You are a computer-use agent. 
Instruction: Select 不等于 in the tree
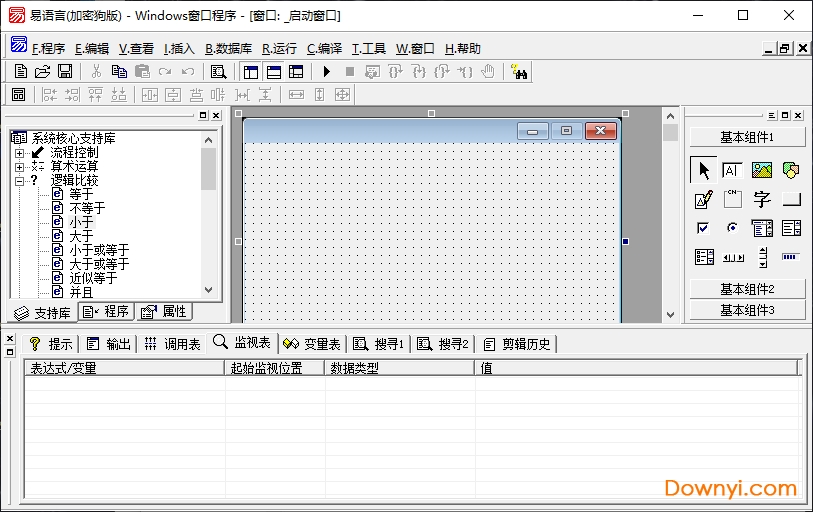87,209
